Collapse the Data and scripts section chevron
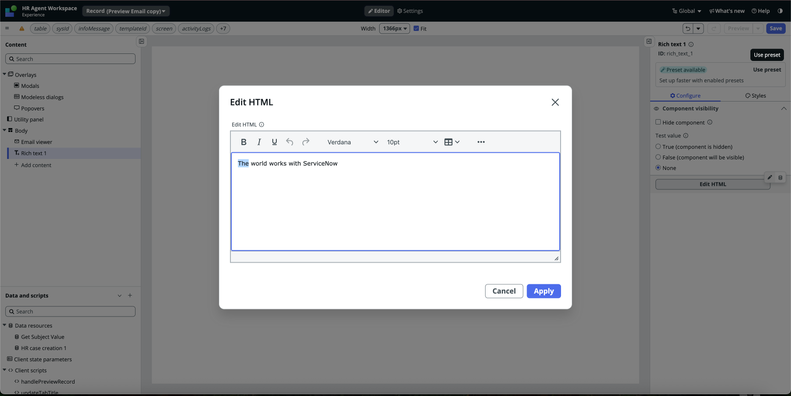791x396 pixels. (120, 296)
